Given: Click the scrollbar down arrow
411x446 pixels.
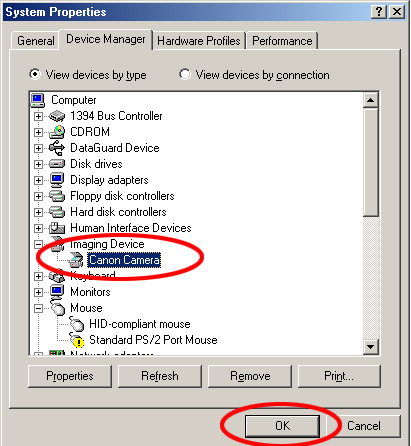Looking at the screenshot, I should pos(371,347).
